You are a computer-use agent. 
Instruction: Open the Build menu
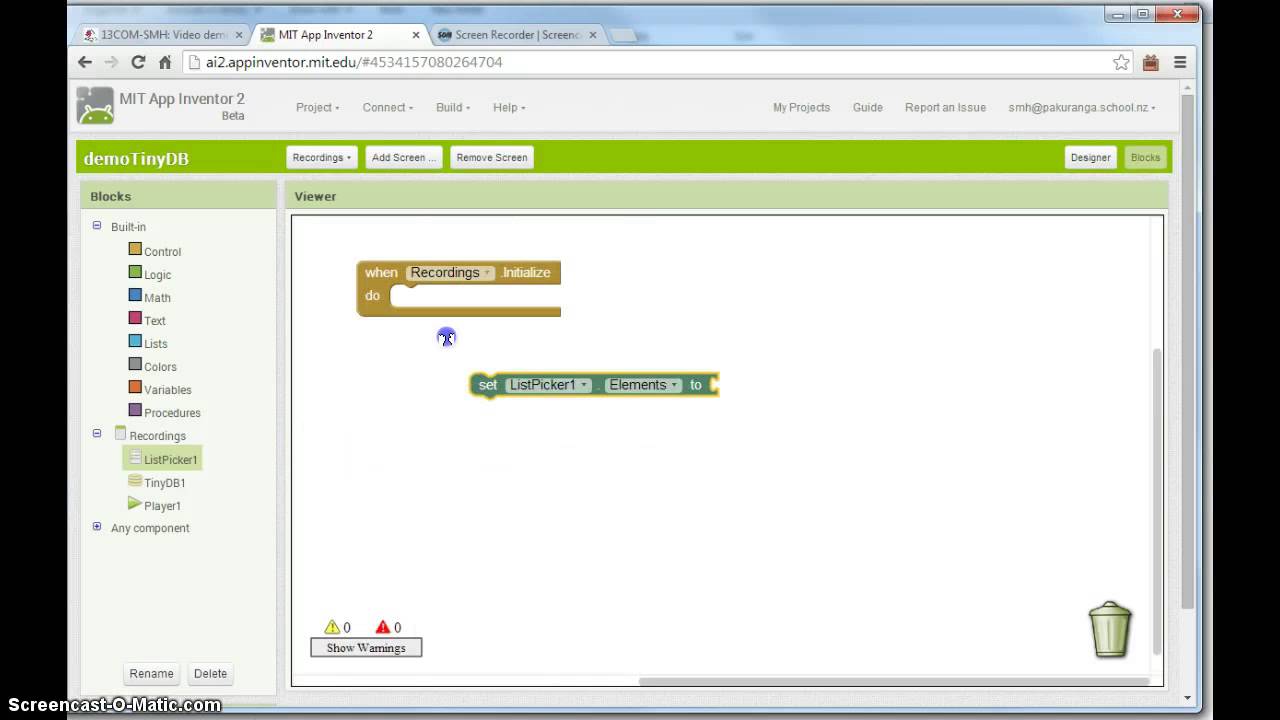pos(452,107)
